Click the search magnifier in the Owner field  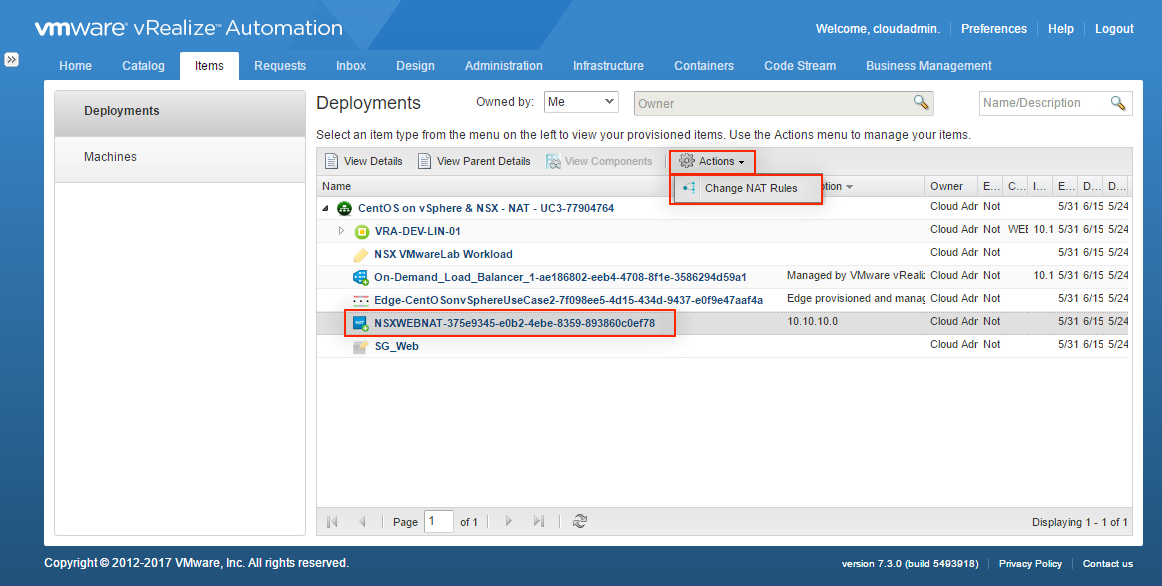921,103
